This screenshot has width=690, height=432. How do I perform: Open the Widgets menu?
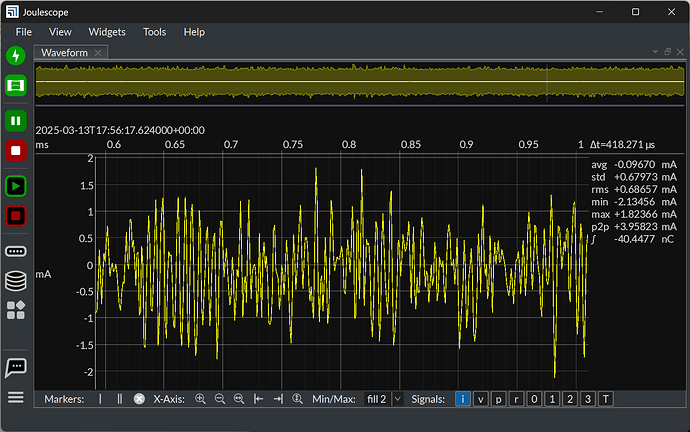pos(107,32)
